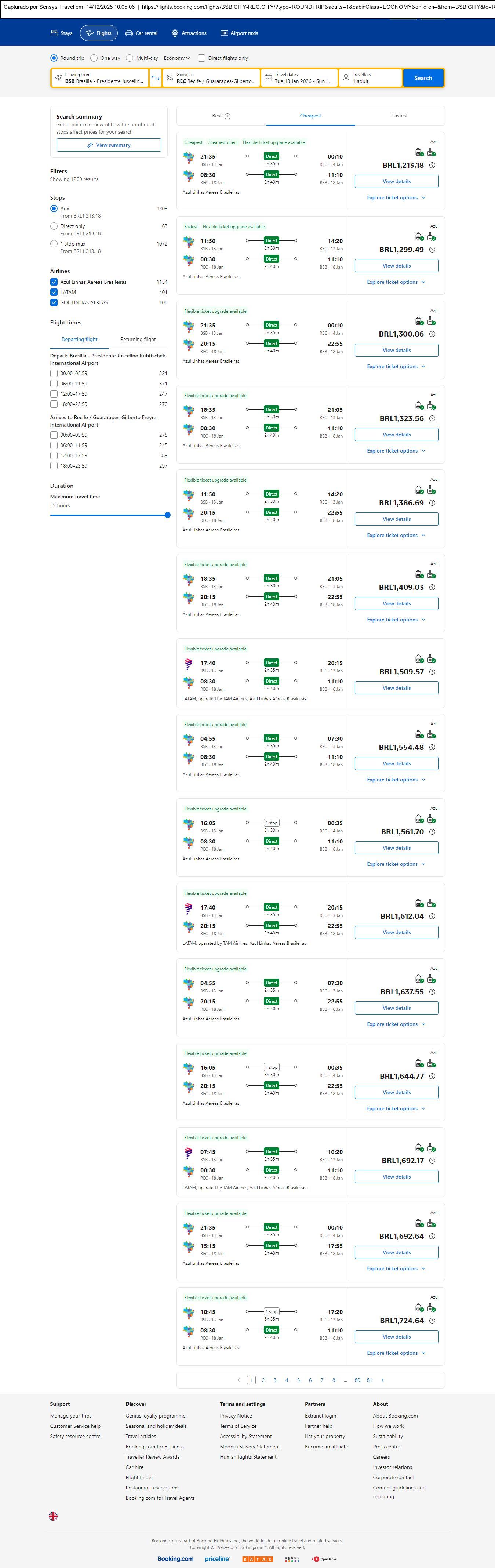Click the Attractions icon in top navigation
495x1568 pixels.
coord(175,33)
